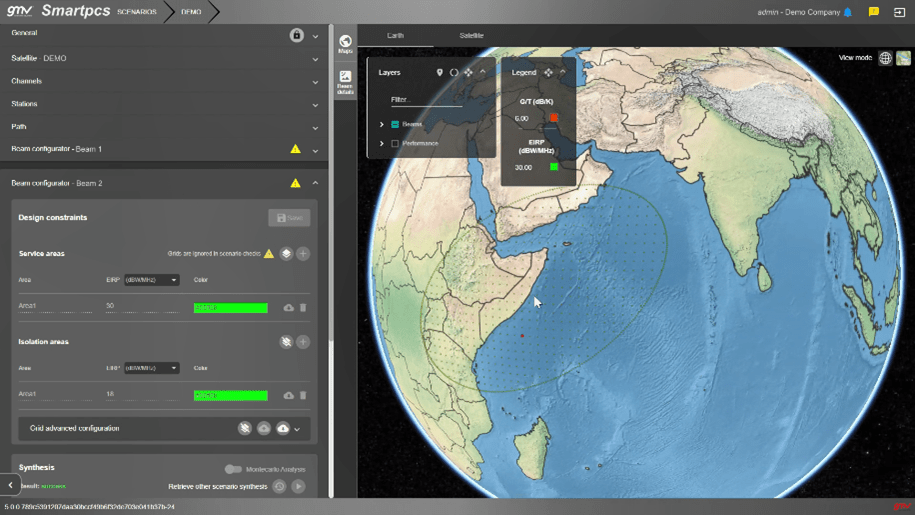
Task: Enable the Performance layer checkbox
Action: pos(395,143)
